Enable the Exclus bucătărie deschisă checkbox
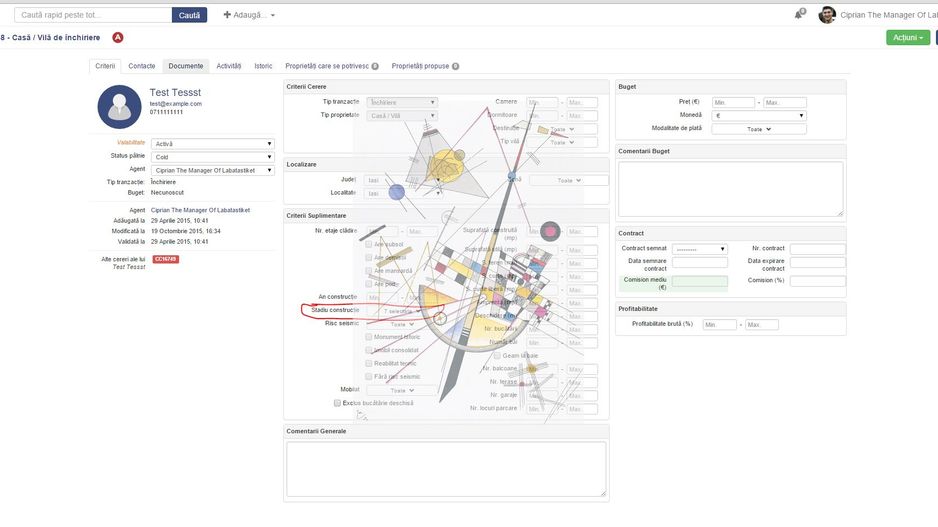This screenshot has height=527, width=938. pyautogui.click(x=338, y=403)
